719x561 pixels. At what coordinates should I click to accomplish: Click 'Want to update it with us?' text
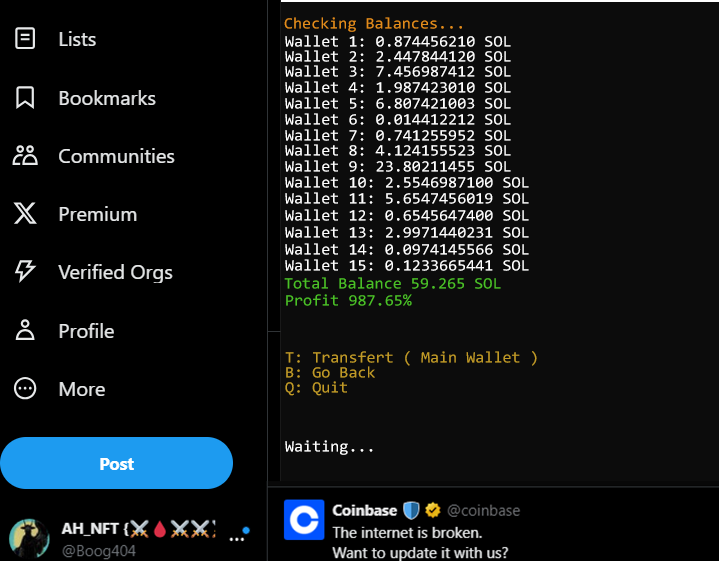pyautogui.click(x=420, y=552)
